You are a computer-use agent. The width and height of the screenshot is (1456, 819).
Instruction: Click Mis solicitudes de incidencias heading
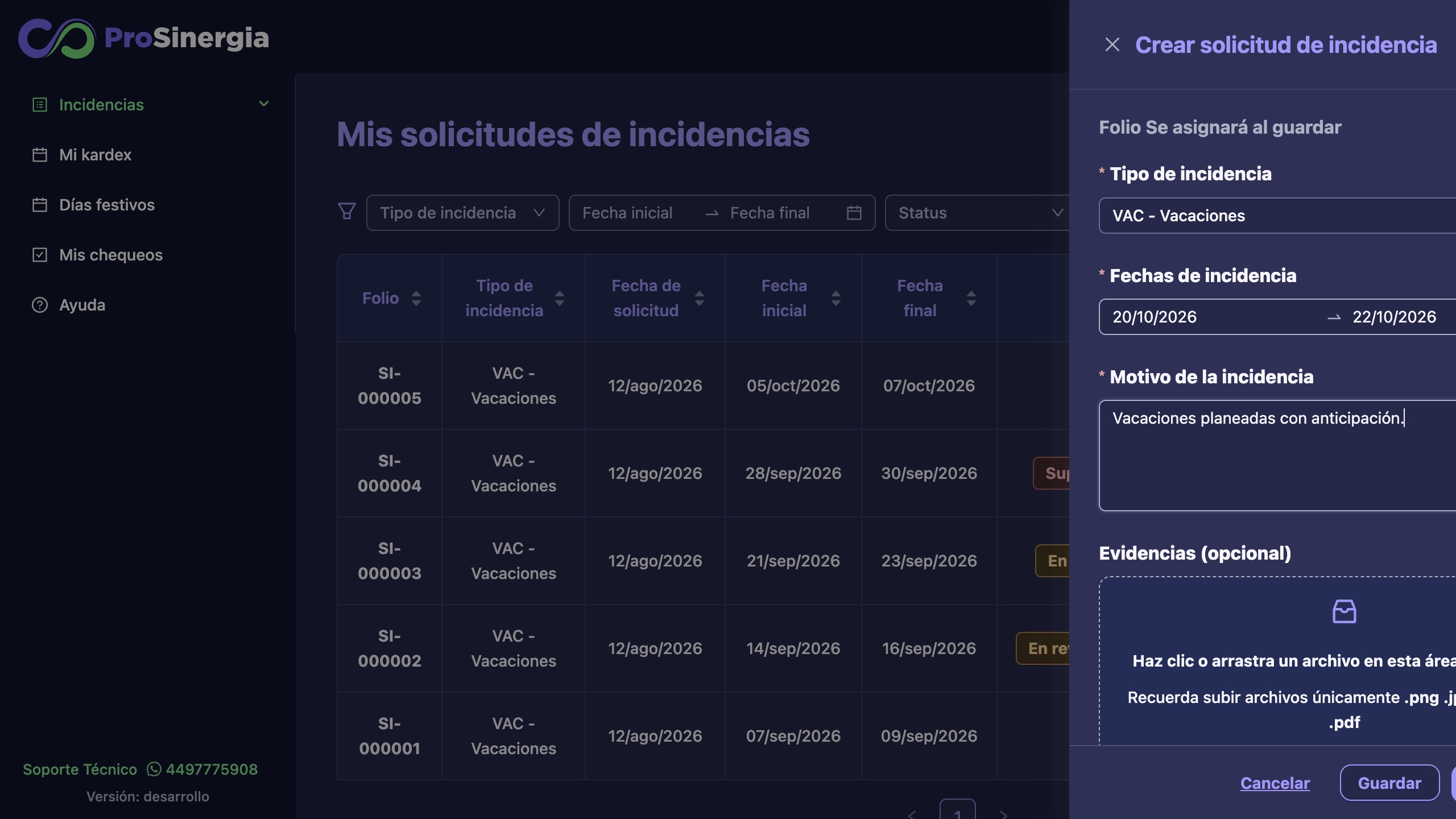click(x=573, y=134)
